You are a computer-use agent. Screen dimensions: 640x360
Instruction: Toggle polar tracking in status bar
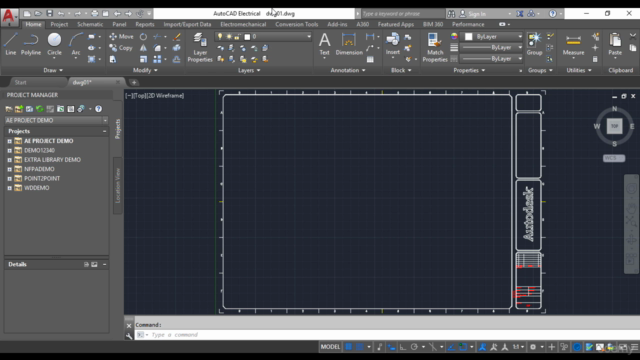pyautogui.click(x=414, y=347)
